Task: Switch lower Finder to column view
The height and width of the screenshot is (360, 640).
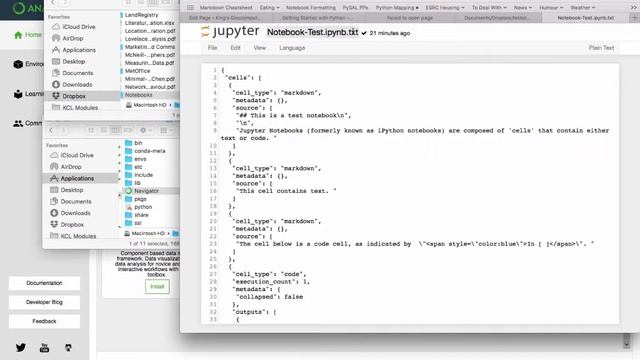Action: pos(116,130)
